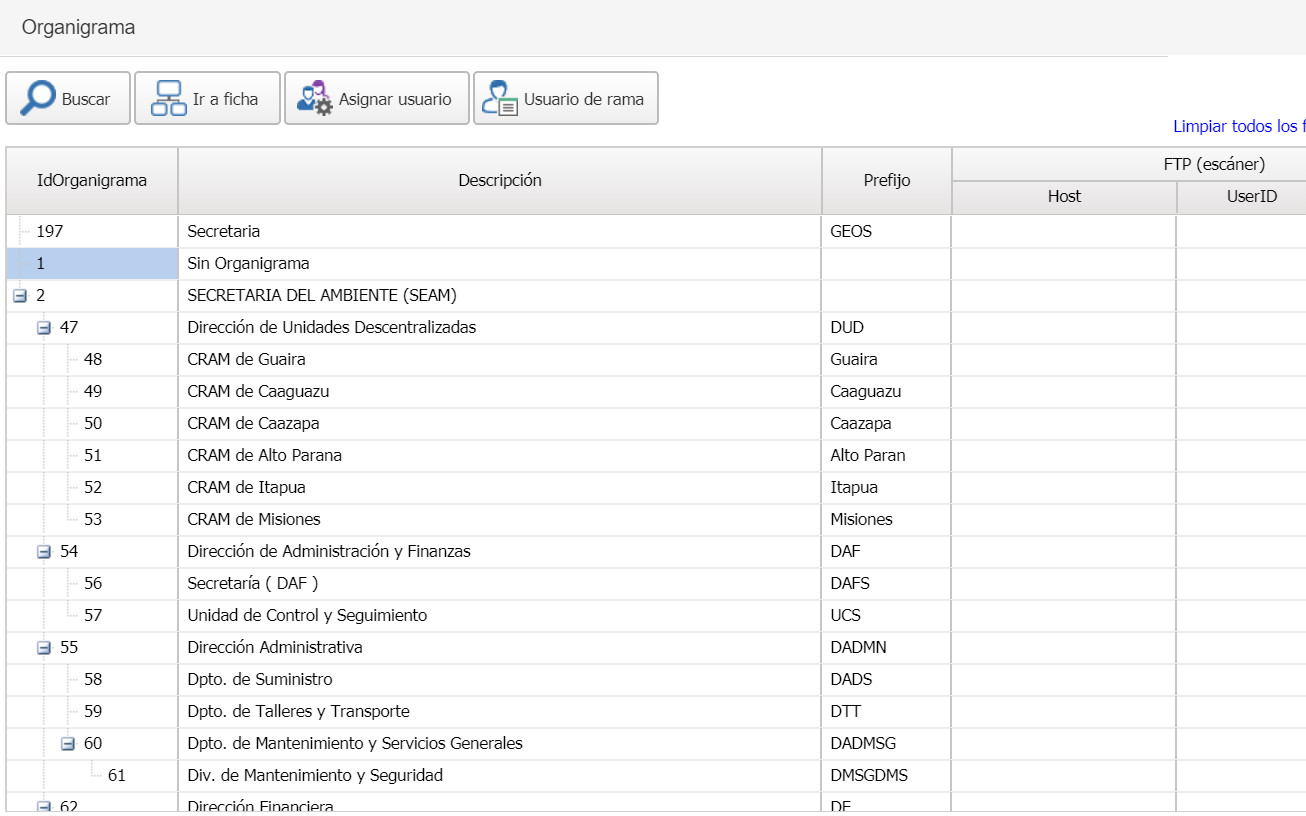Click the 'DAFS' prefix cell
Viewport: 1306px width, 816px height.
(x=887, y=584)
